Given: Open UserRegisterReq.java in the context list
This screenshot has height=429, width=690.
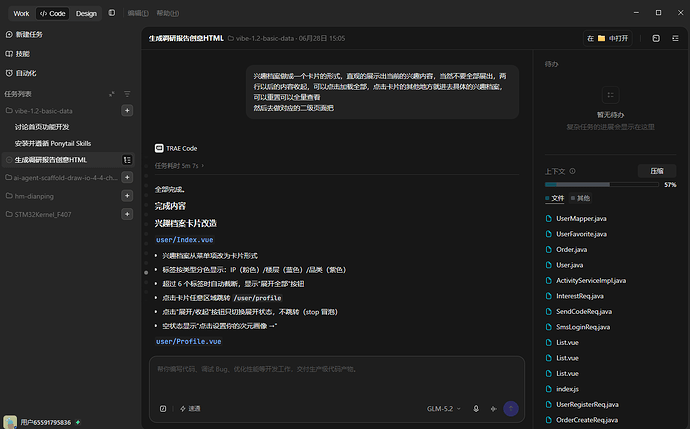Looking at the screenshot, I should [x=587, y=404].
